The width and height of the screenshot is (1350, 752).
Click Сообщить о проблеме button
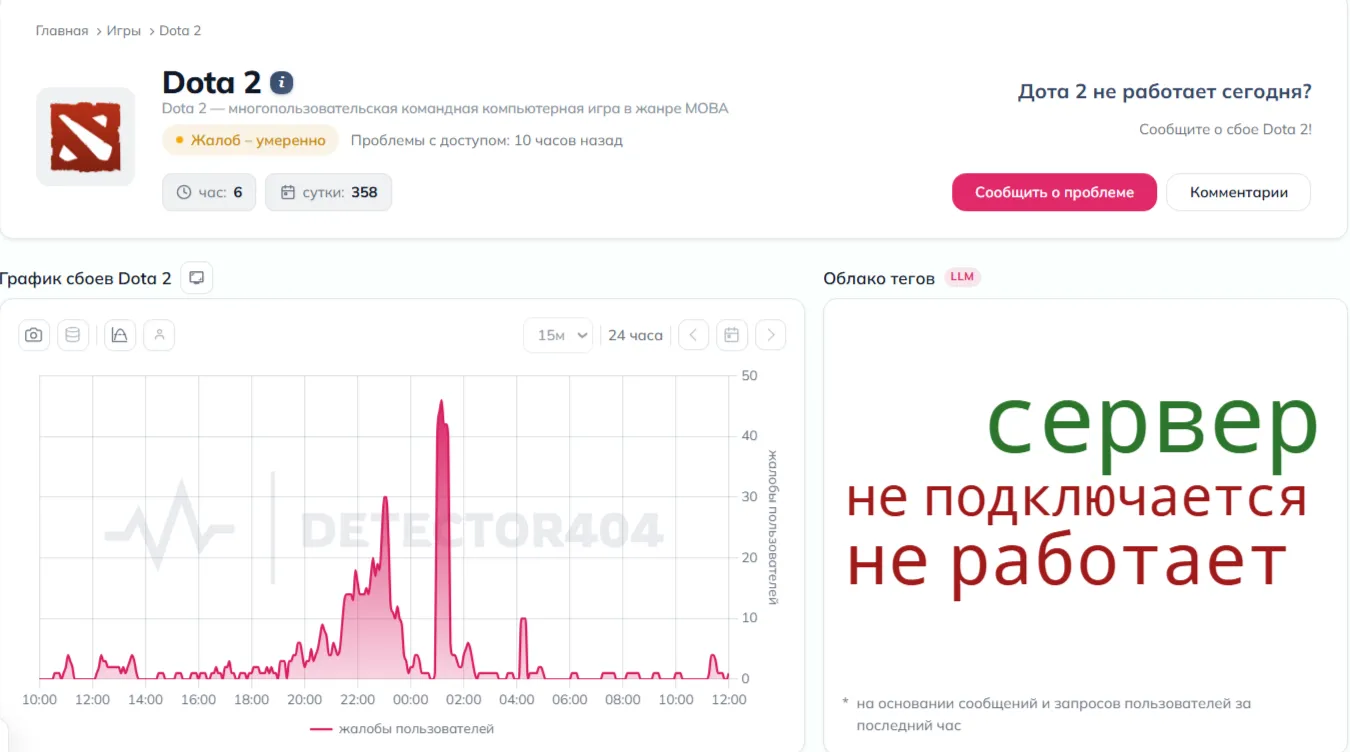pyautogui.click(x=1054, y=192)
